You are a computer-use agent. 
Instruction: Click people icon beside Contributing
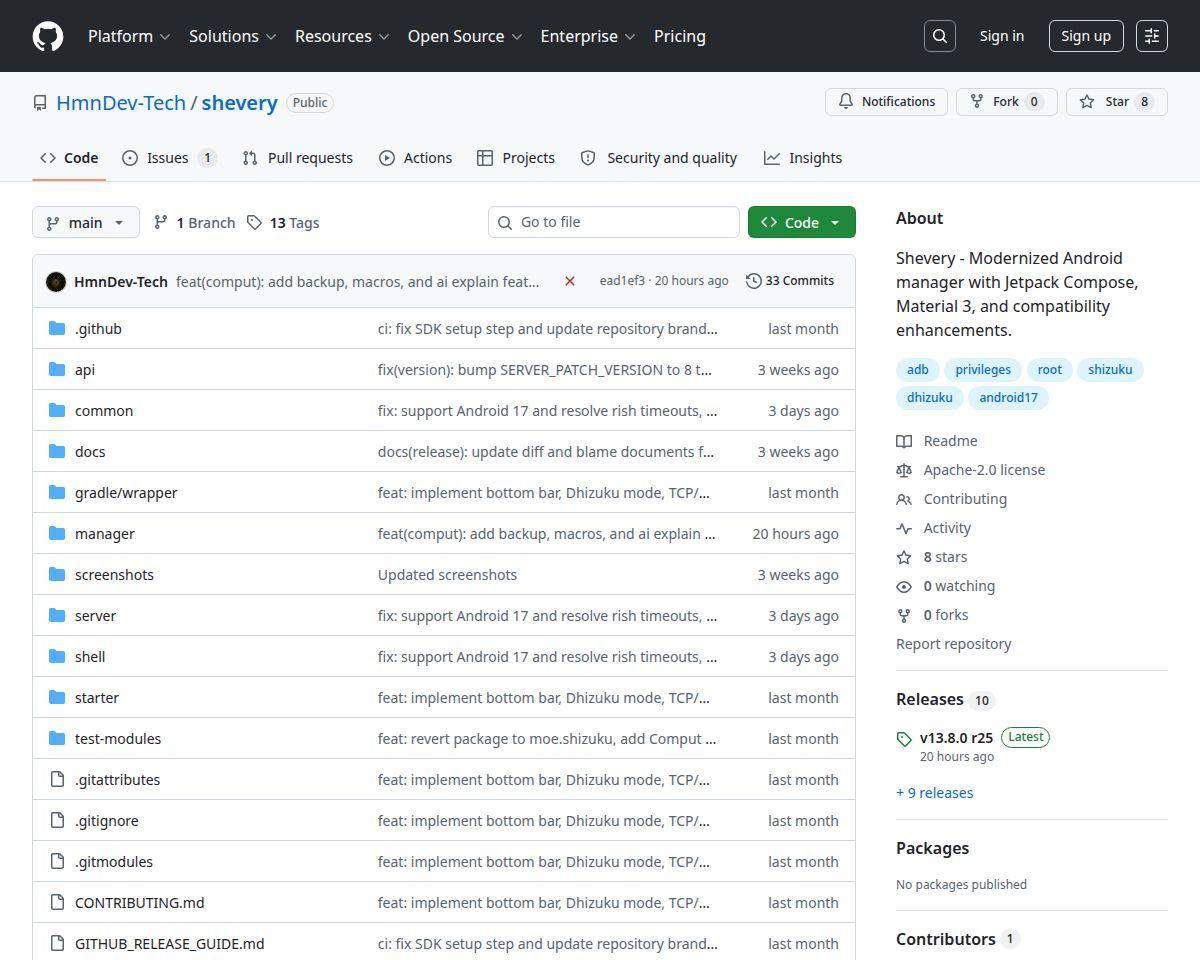tap(904, 499)
